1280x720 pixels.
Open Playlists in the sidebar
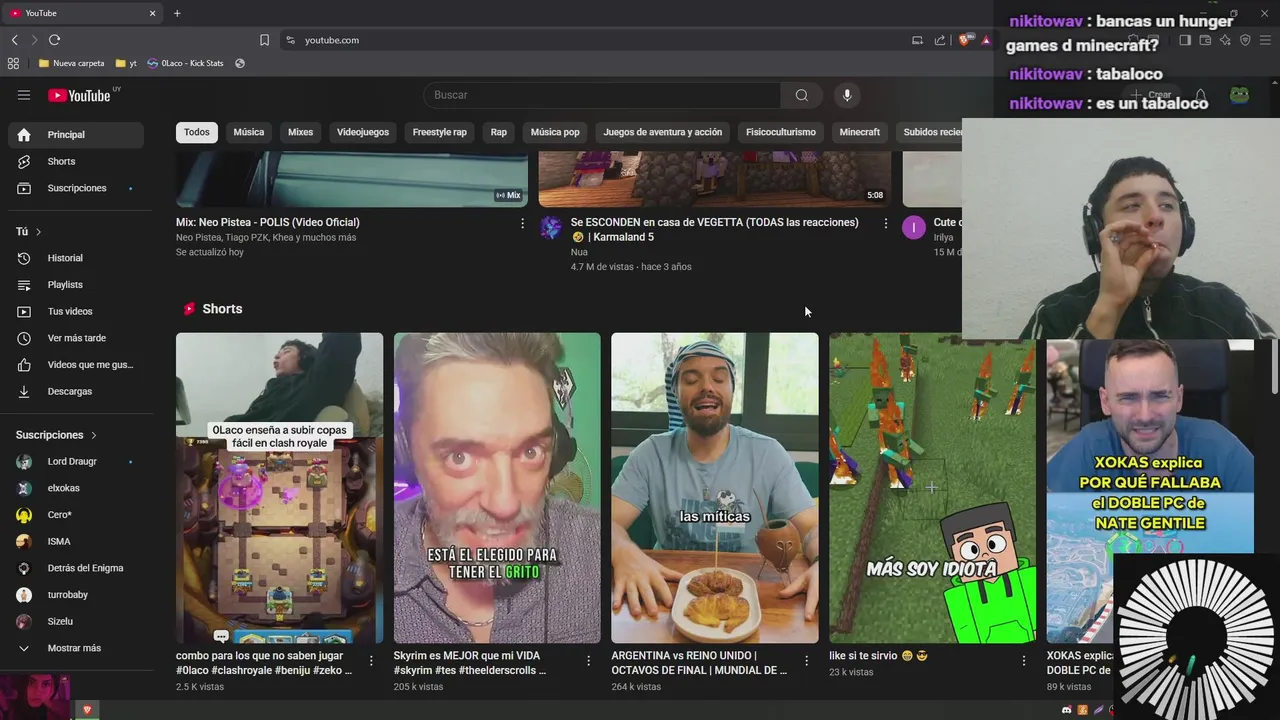coord(76,285)
